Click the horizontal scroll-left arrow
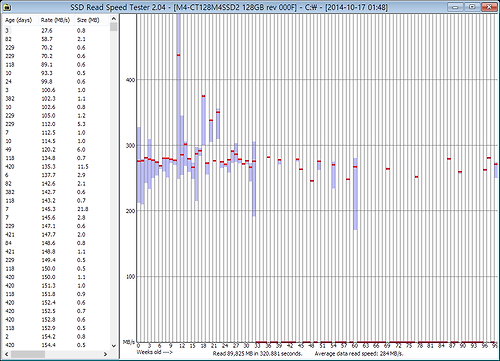This screenshot has width=500, height=361. (6, 354)
